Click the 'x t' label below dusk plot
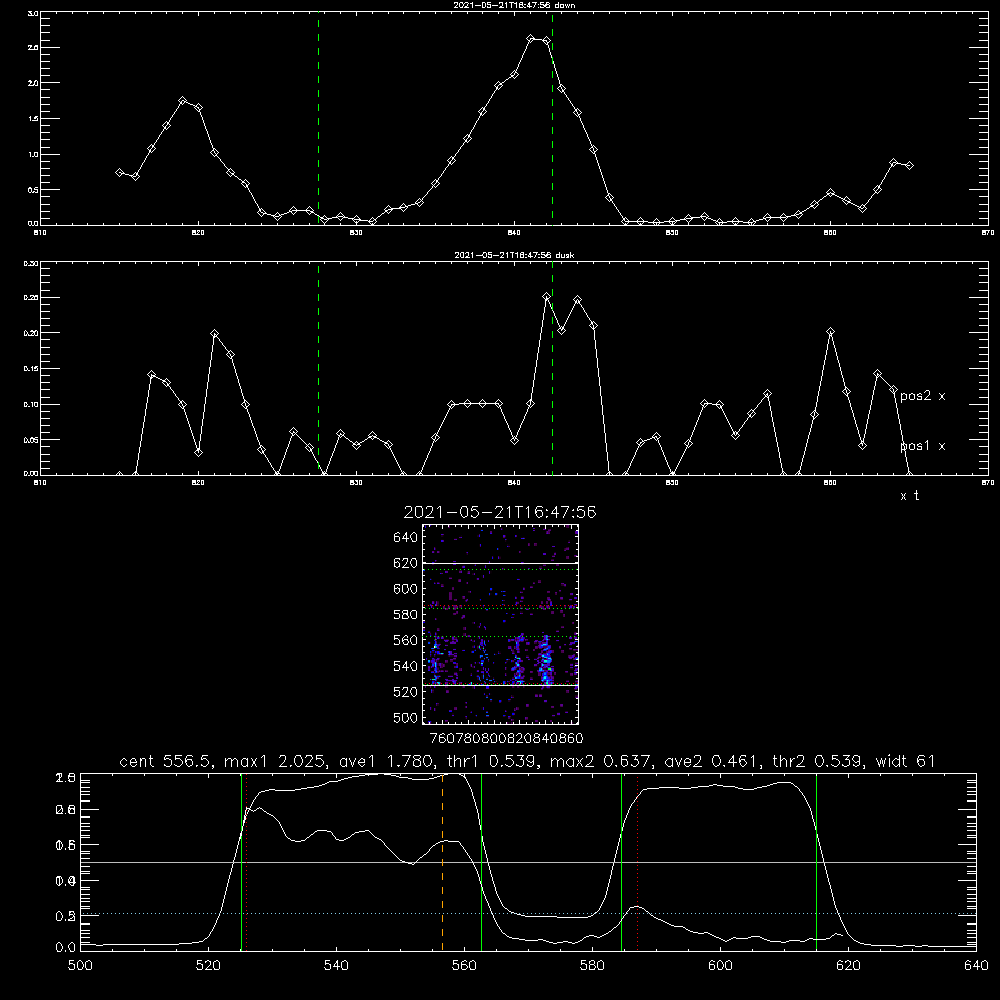The image size is (1000, 1000). [x=909, y=496]
